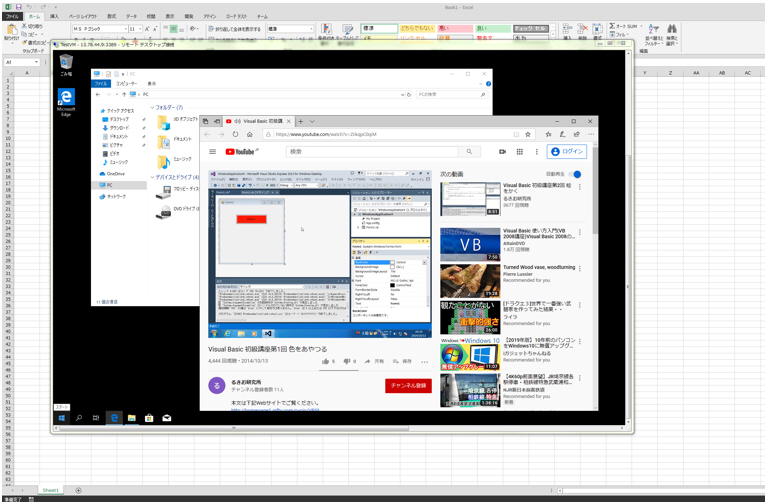Click the Windows Start button in remote desktop
Image resolution: width=766 pixels, height=503 pixels.
click(x=62, y=418)
